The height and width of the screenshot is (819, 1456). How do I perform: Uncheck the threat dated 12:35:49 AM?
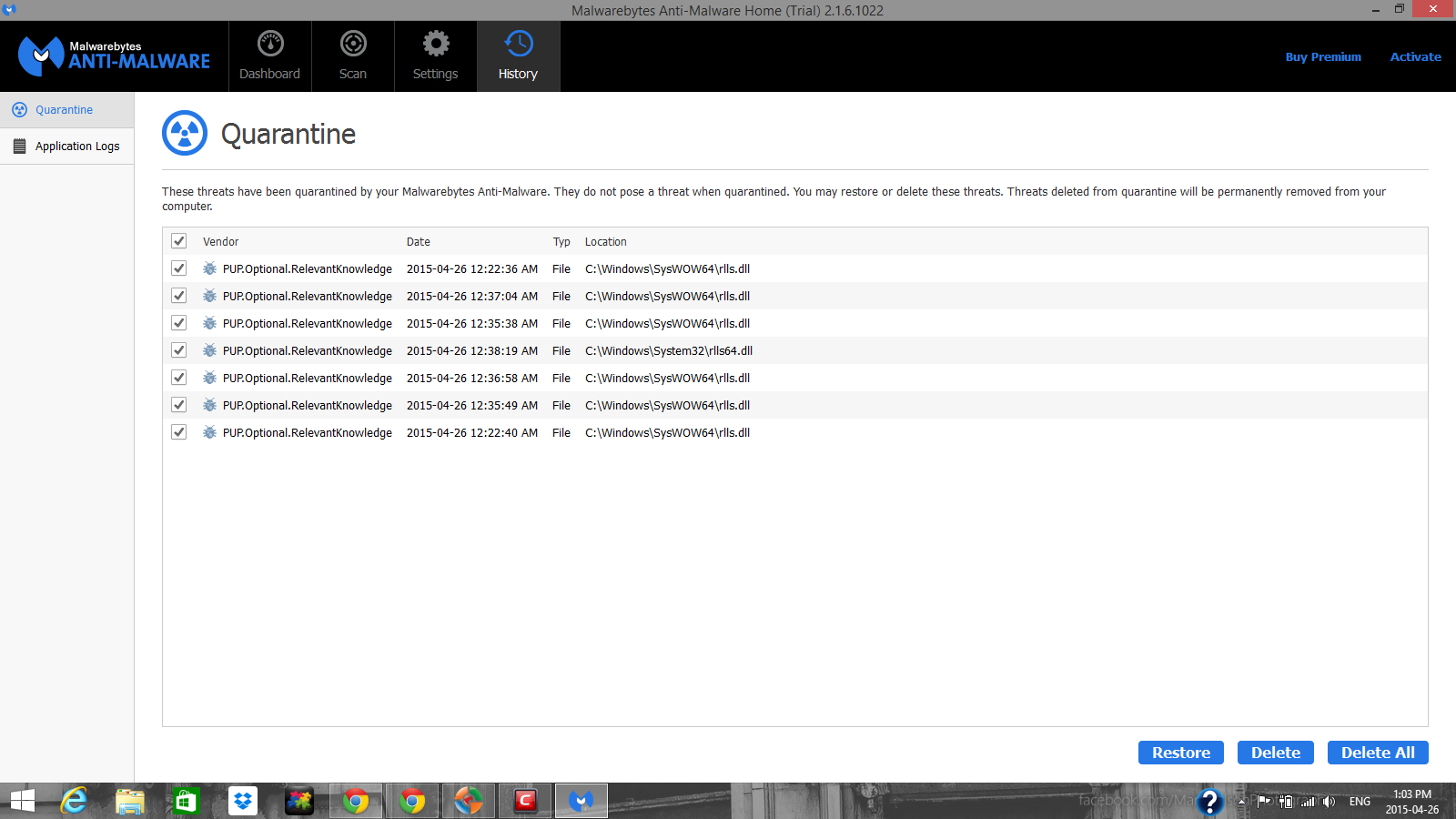coord(179,405)
